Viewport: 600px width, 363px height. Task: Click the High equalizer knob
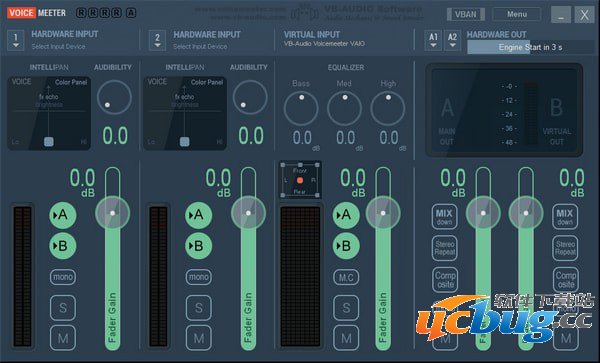click(x=388, y=108)
